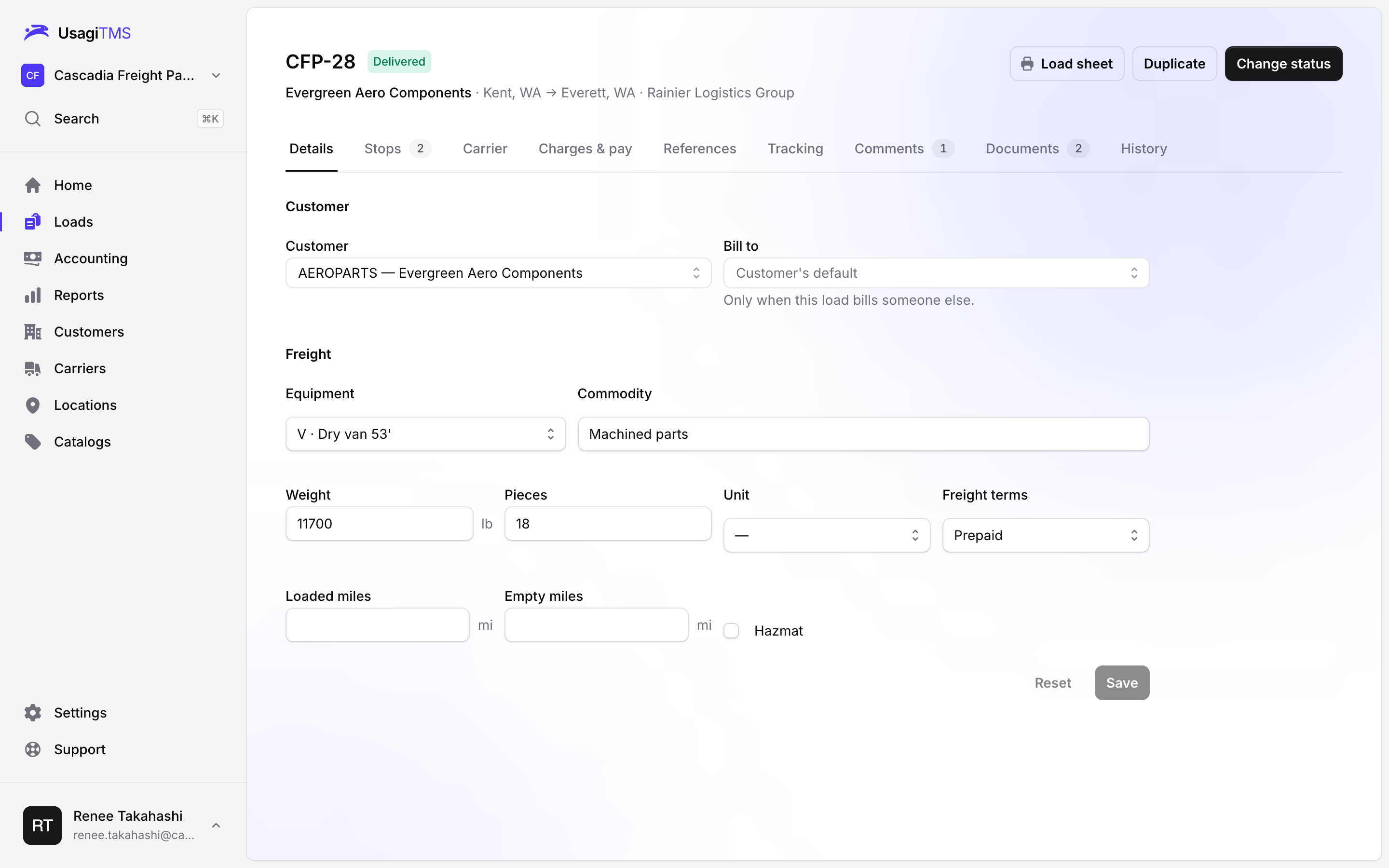Click the Comments count badge 1

coord(943,149)
